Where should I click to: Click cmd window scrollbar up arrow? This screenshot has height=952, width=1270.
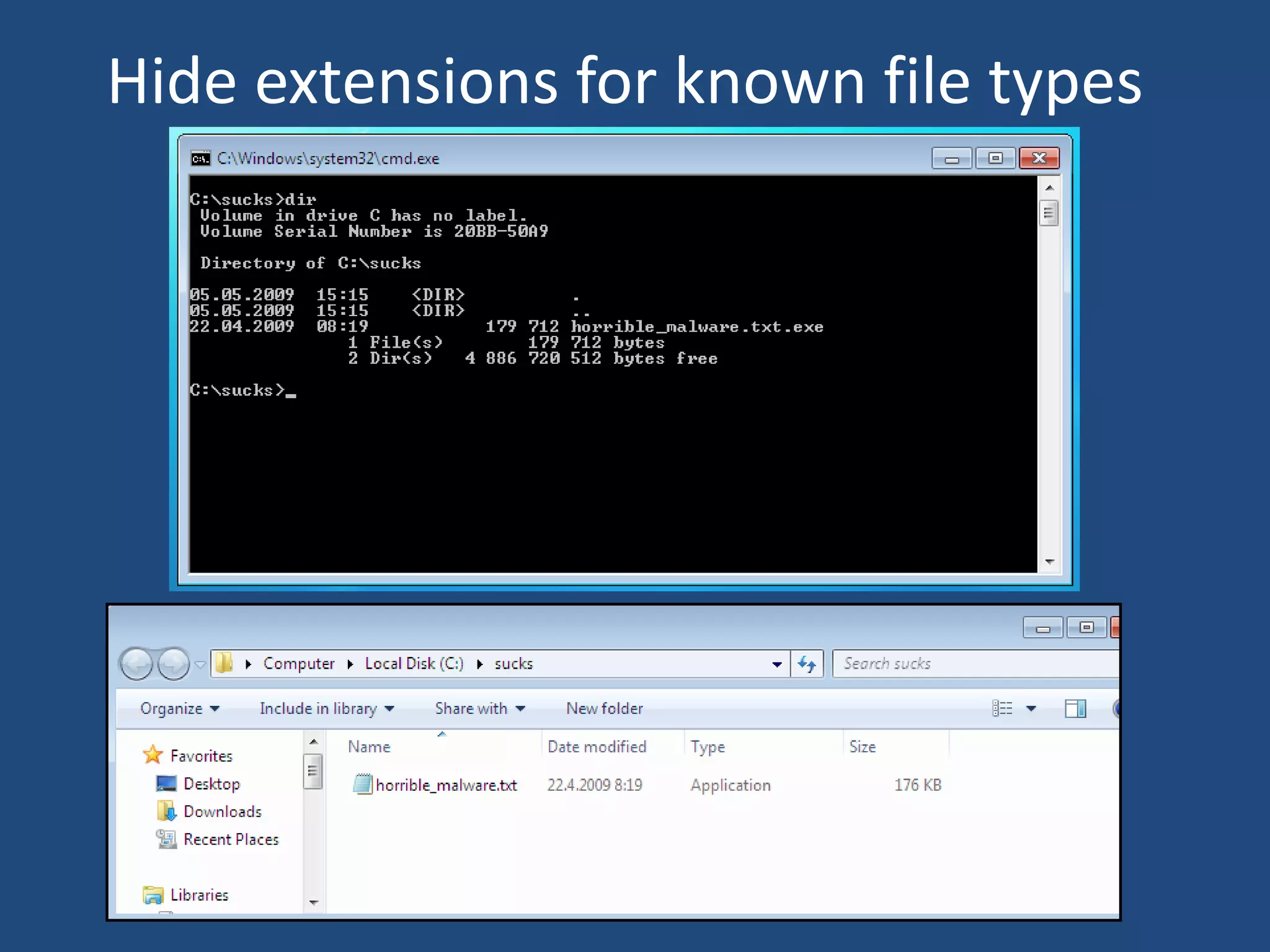(x=1049, y=188)
